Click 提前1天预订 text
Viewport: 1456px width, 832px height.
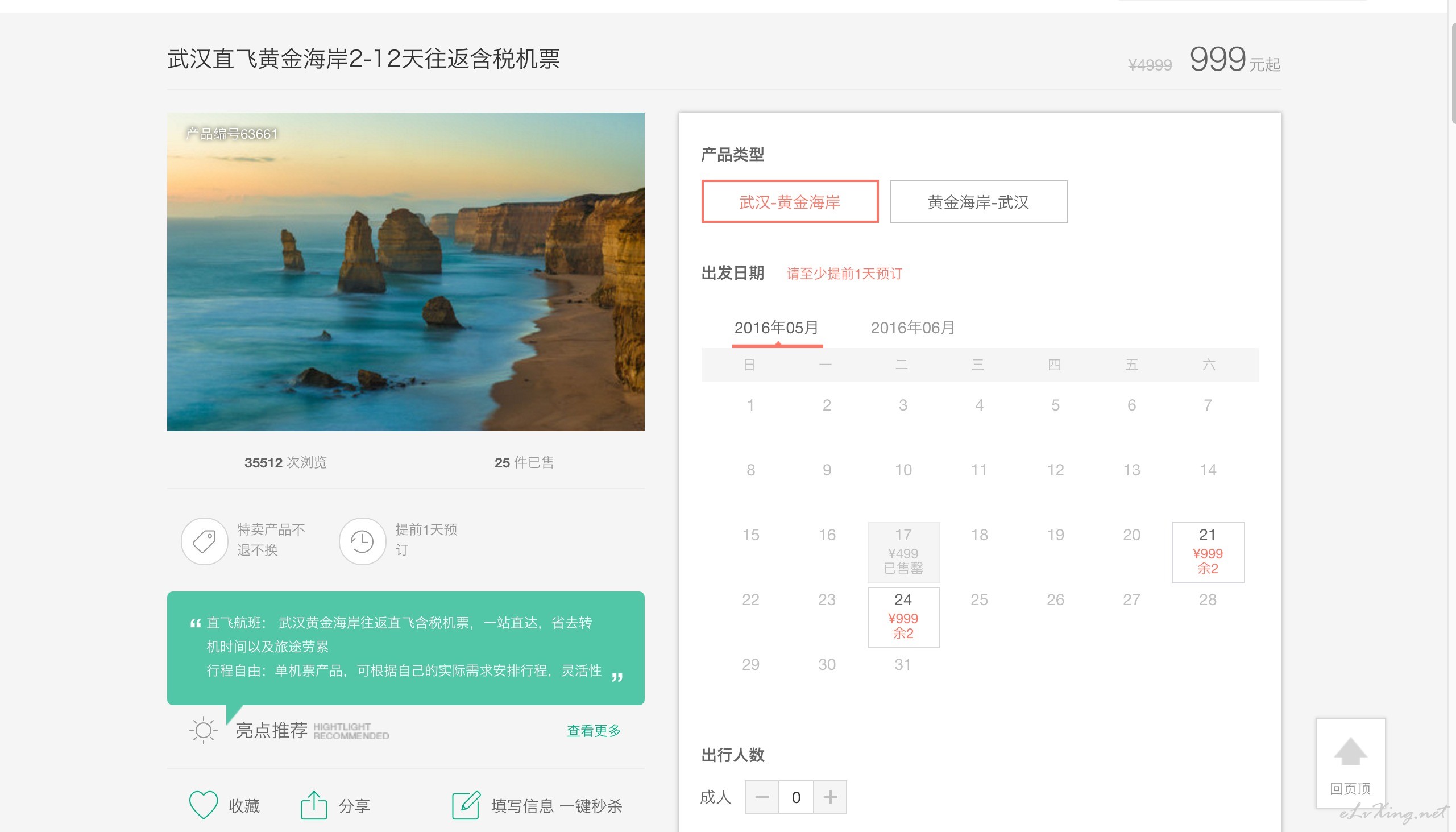click(x=426, y=540)
